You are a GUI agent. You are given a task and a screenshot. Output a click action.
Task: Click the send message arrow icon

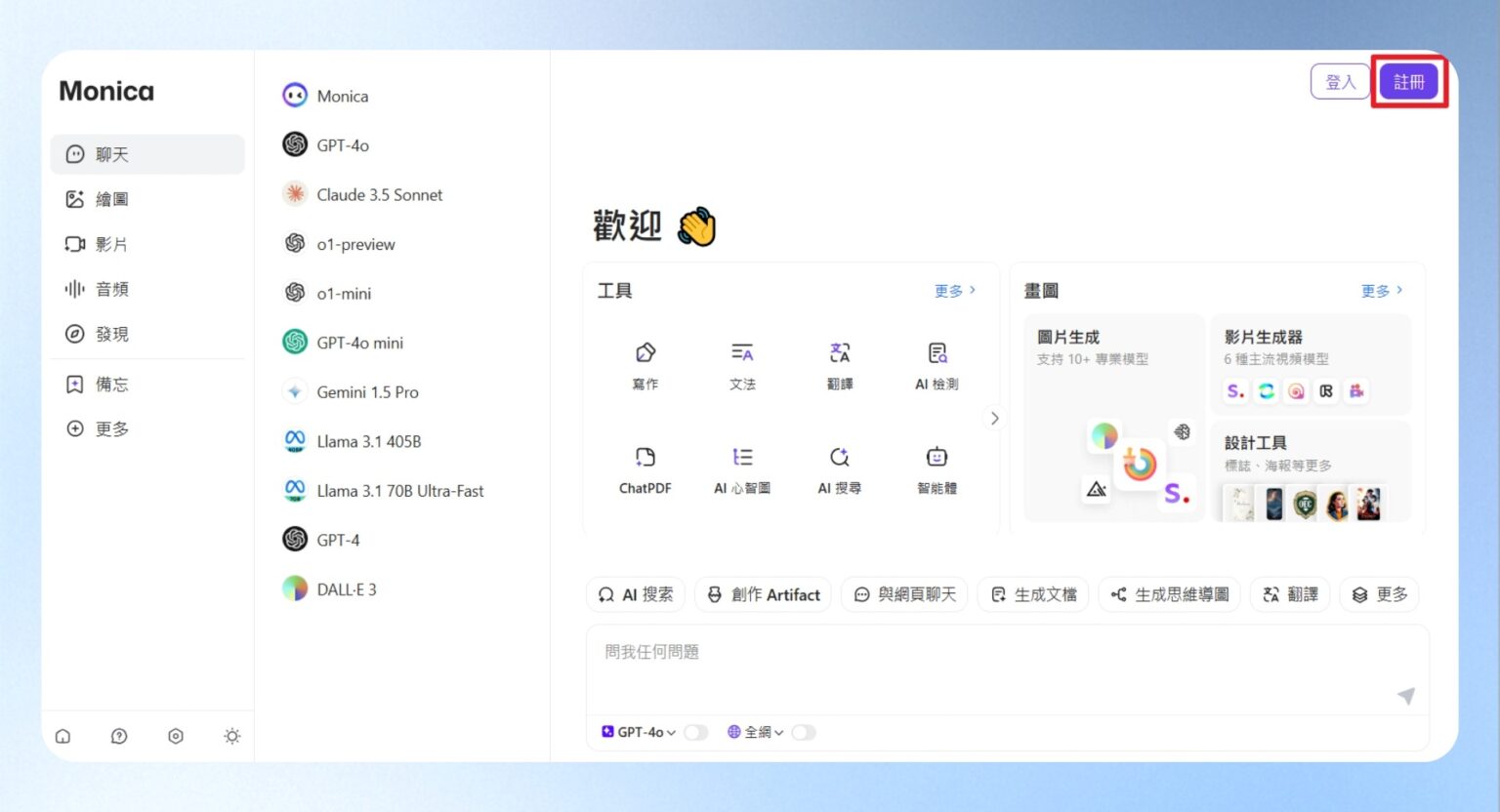coord(1406,696)
